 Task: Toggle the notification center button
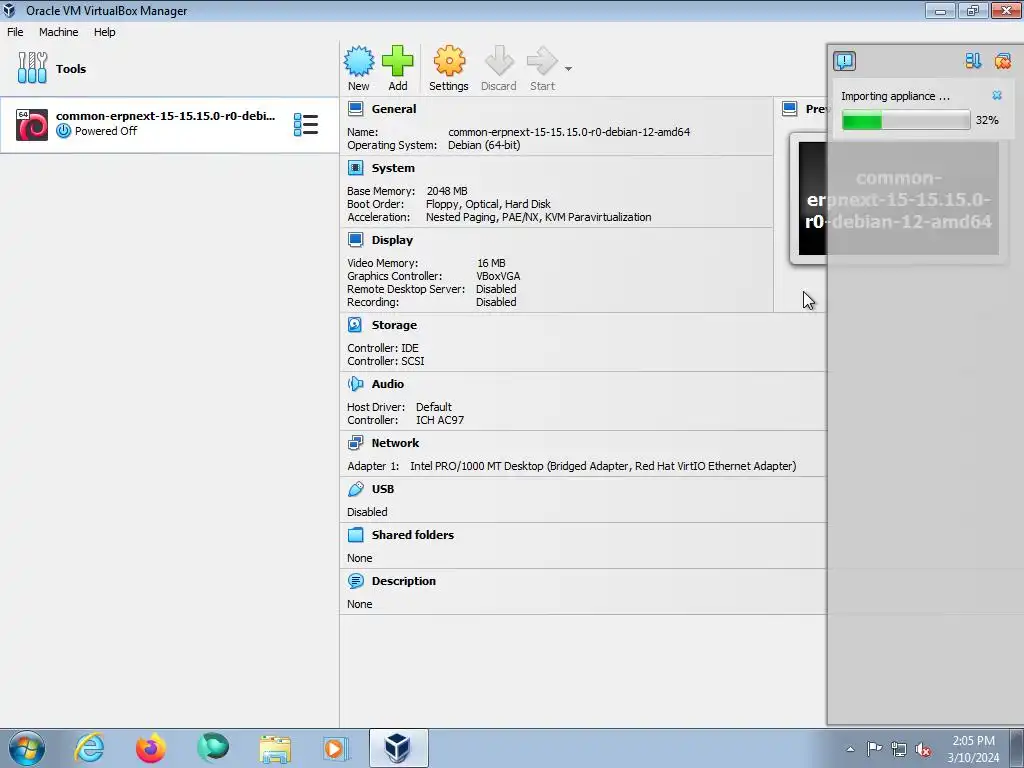click(x=844, y=61)
